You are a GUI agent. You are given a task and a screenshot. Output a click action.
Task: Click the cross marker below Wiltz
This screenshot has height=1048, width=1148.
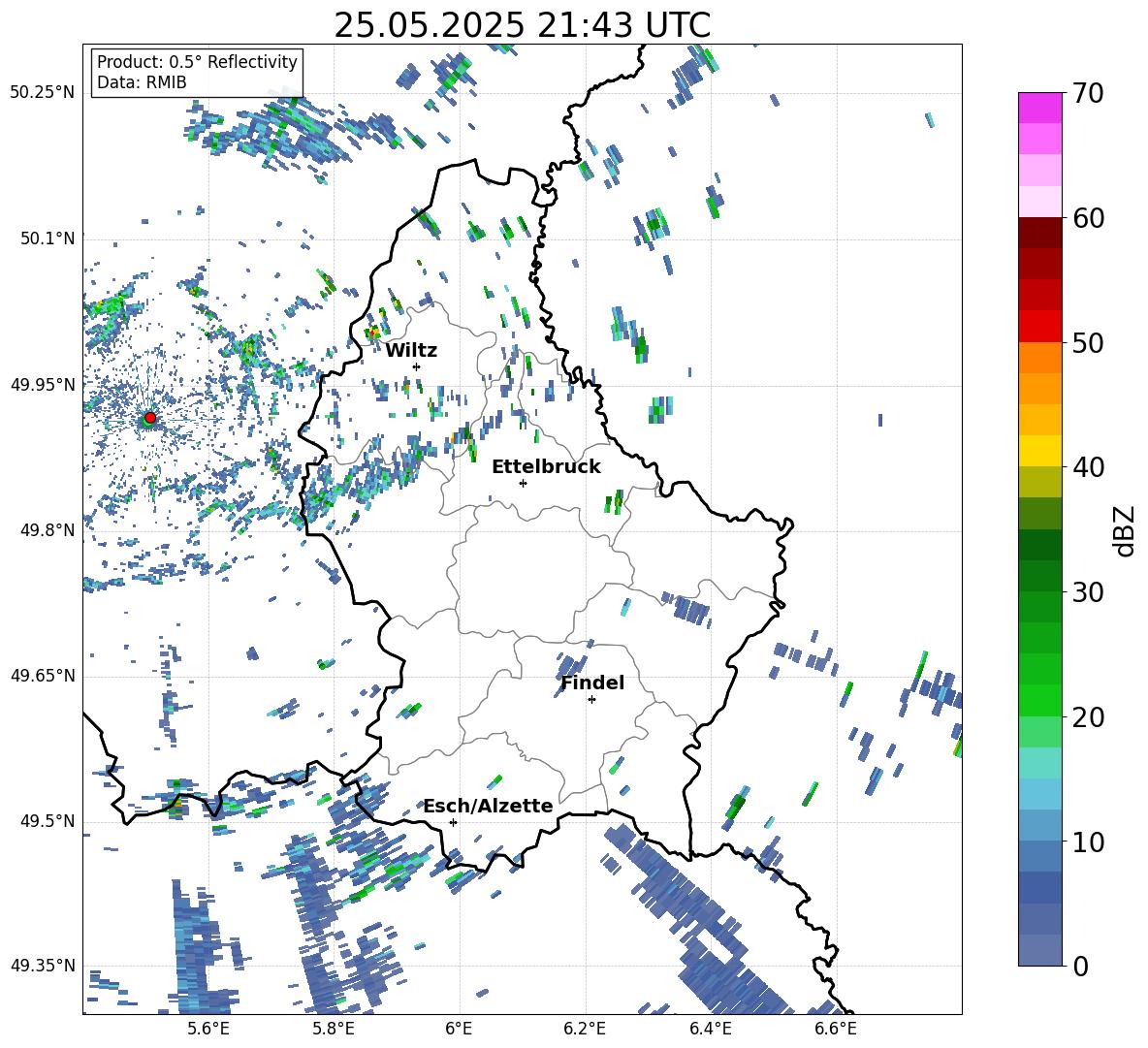coord(417,366)
